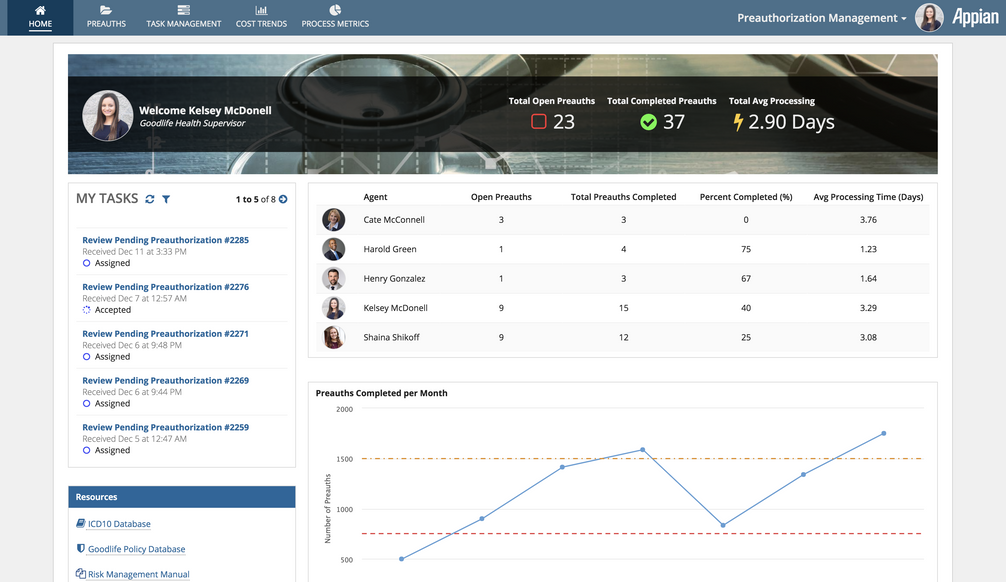Open the Preauths folder icon tab

[x=106, y=11]
